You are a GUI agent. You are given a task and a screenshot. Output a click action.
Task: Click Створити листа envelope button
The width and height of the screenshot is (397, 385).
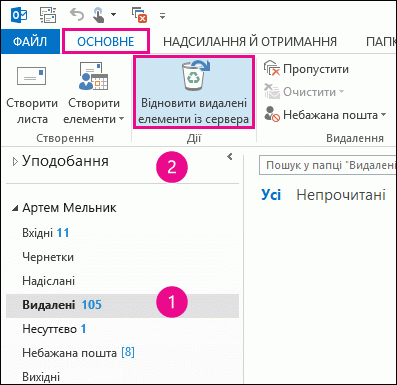pos(32,93)
